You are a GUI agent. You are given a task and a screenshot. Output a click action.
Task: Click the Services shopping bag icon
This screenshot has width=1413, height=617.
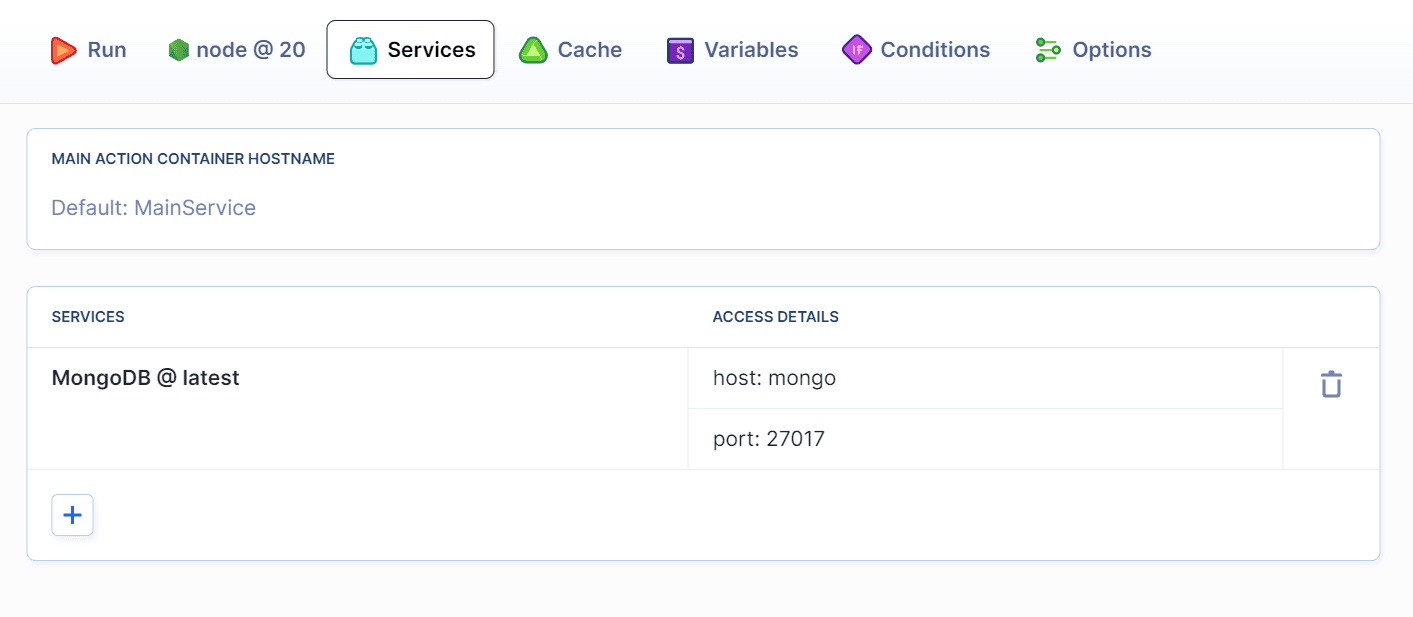click(362, 49)
